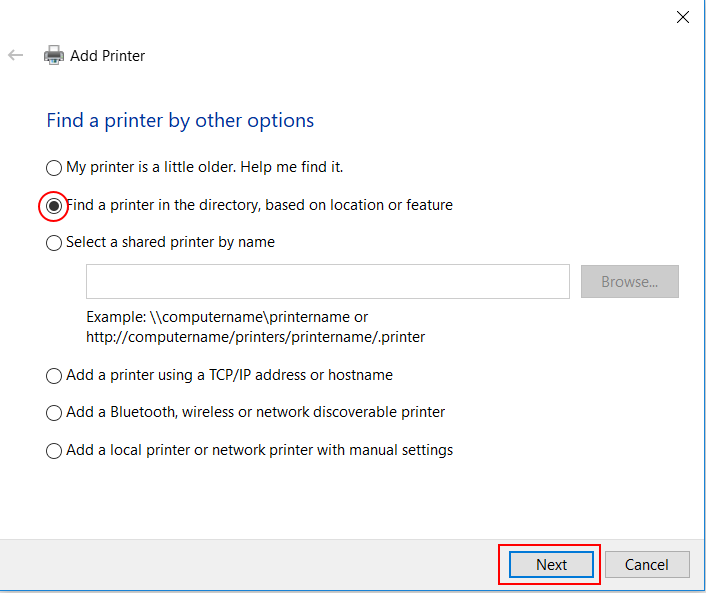Viewport: 706px width, 593px height.
Task: Click the 'TCP/IP address or hostname' label text
Action: 300,375
